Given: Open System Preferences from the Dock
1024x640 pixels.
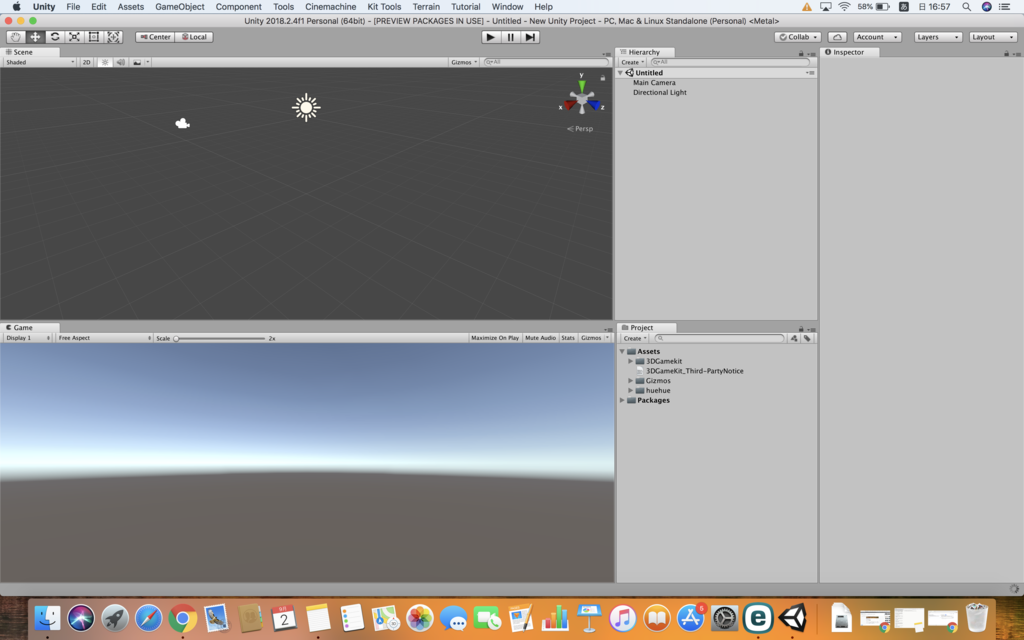Looking at the screenshot, I should [724, 618].
